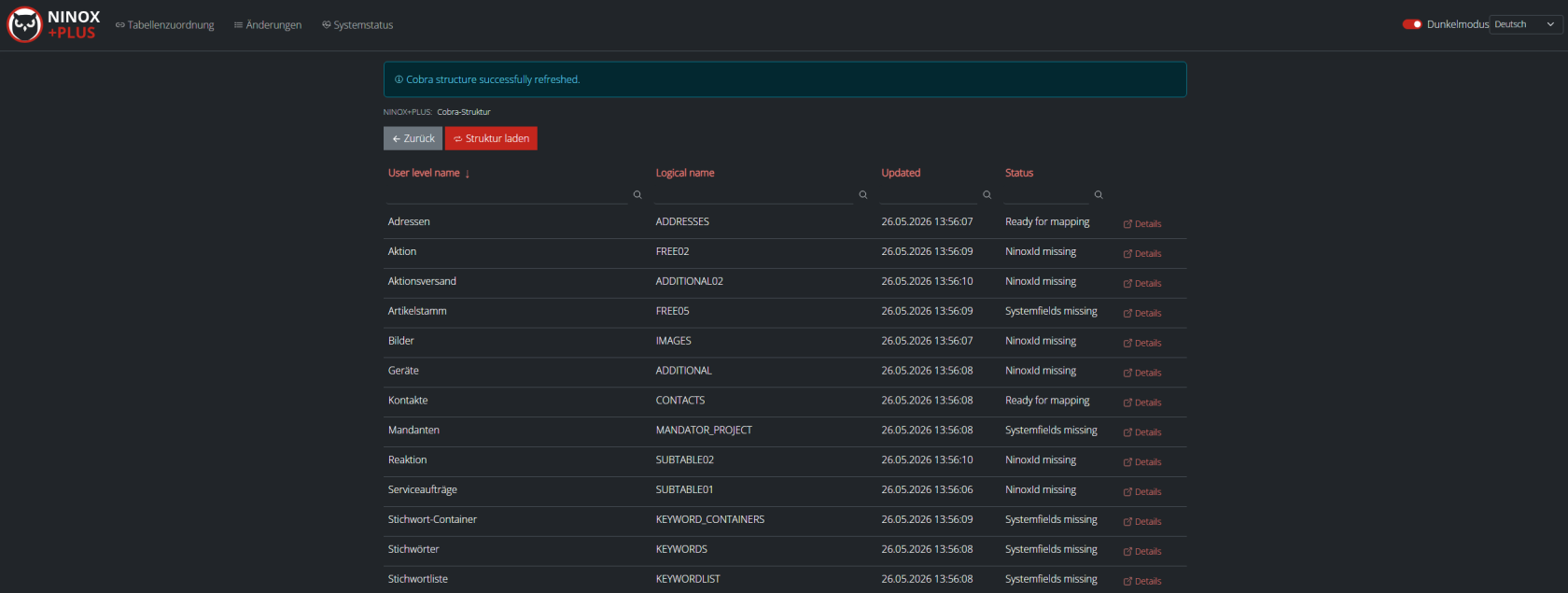Toggle the Dunkelmodus switch
This screenshot has height=593, width=1568.
1411,24
